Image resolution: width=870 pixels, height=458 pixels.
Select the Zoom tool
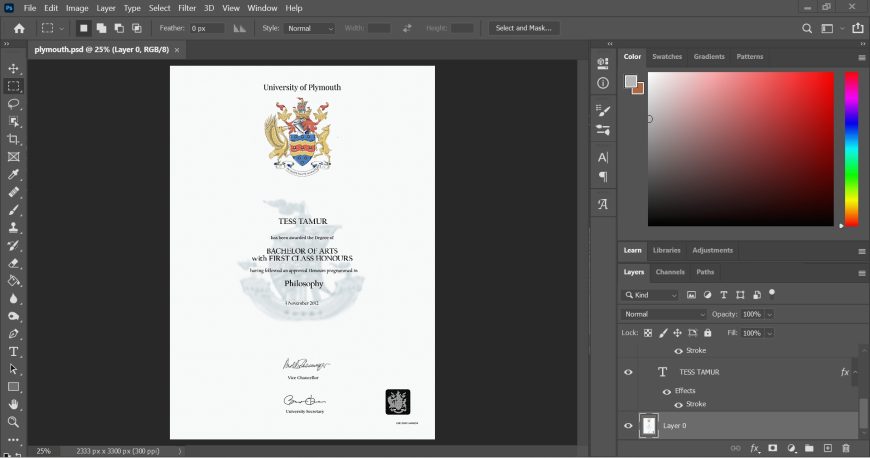click(x=13, y=422)
